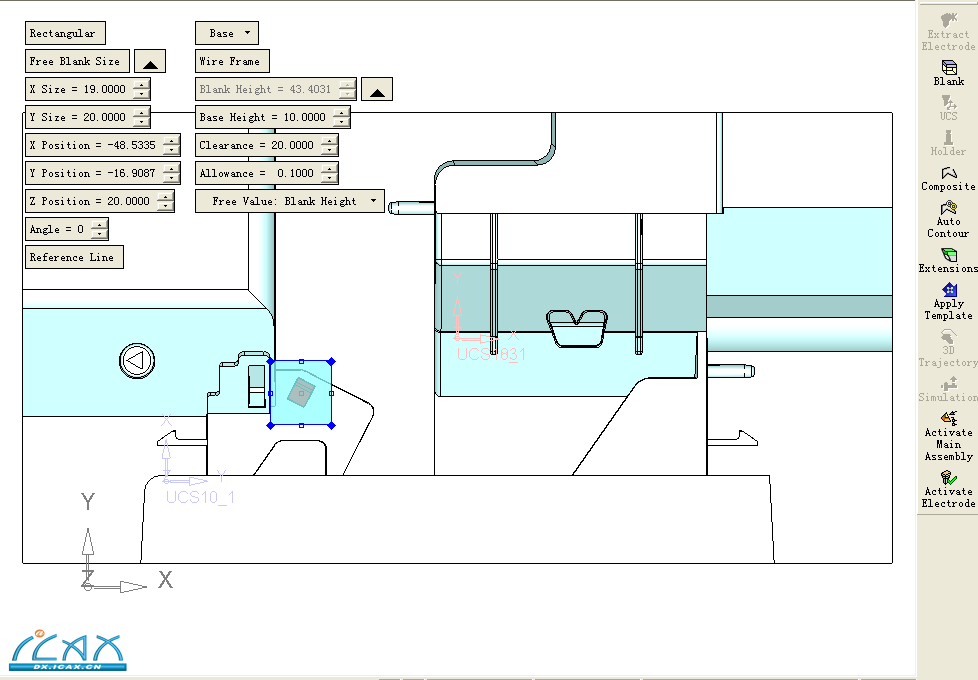The image size is (978, 680).
Task: Adjust the Allowance stepper arrows
Action: point(329,173)
